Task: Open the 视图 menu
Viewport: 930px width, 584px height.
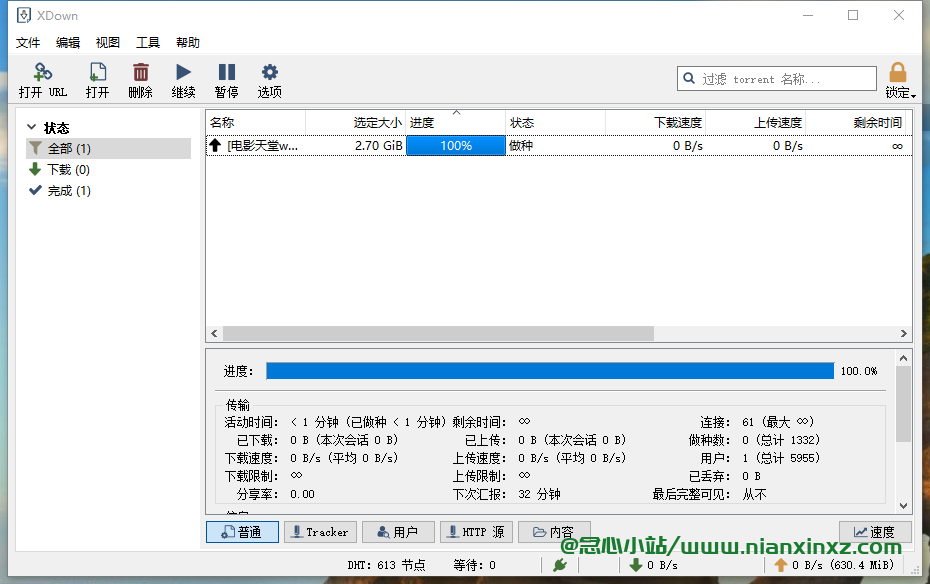Action: click(107, 43)
